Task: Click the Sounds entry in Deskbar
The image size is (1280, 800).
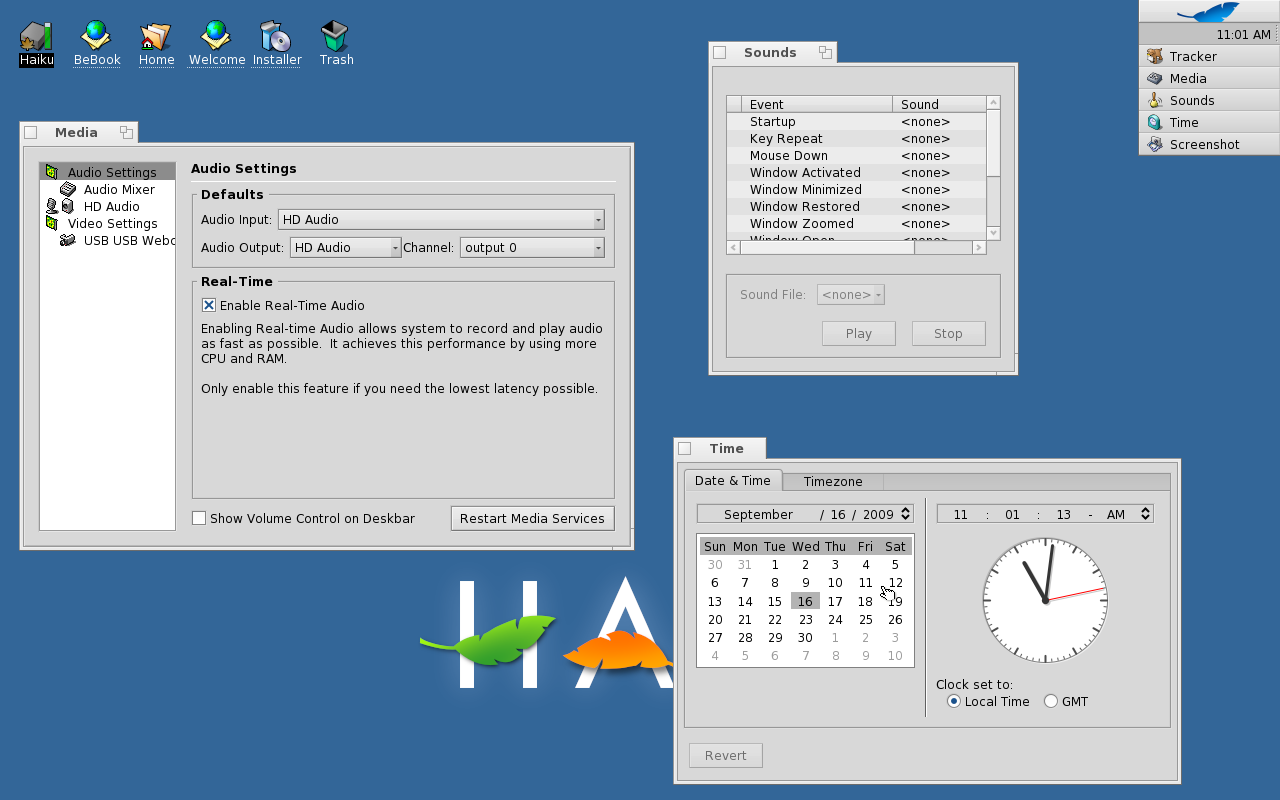Action: [1209, 100]
